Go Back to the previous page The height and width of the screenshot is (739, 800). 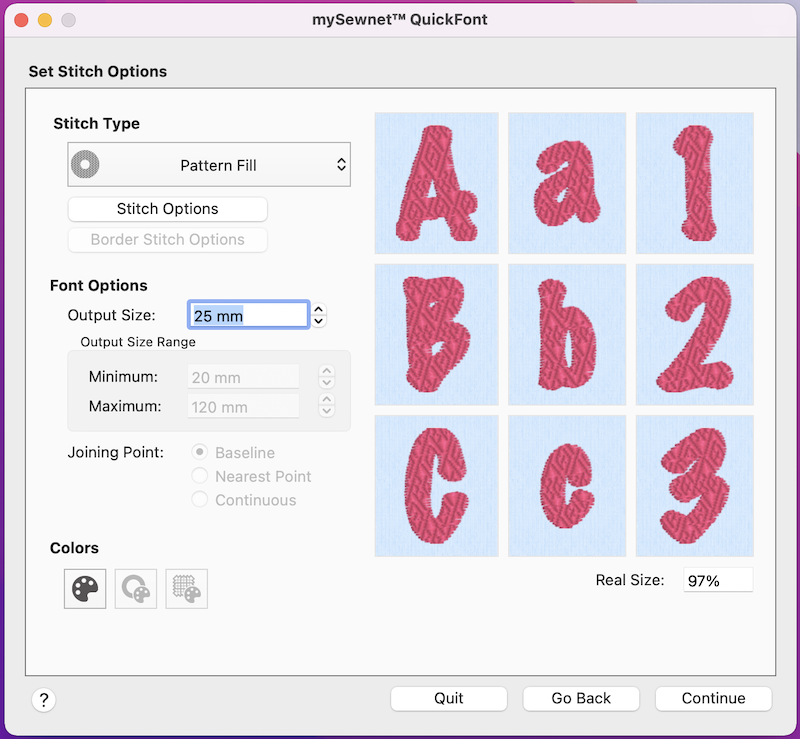[x=581, y=698]
